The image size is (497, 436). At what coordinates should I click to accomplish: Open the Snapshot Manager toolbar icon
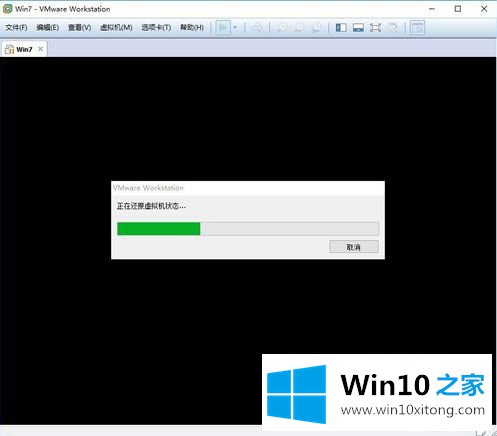(x=317, y=28)
